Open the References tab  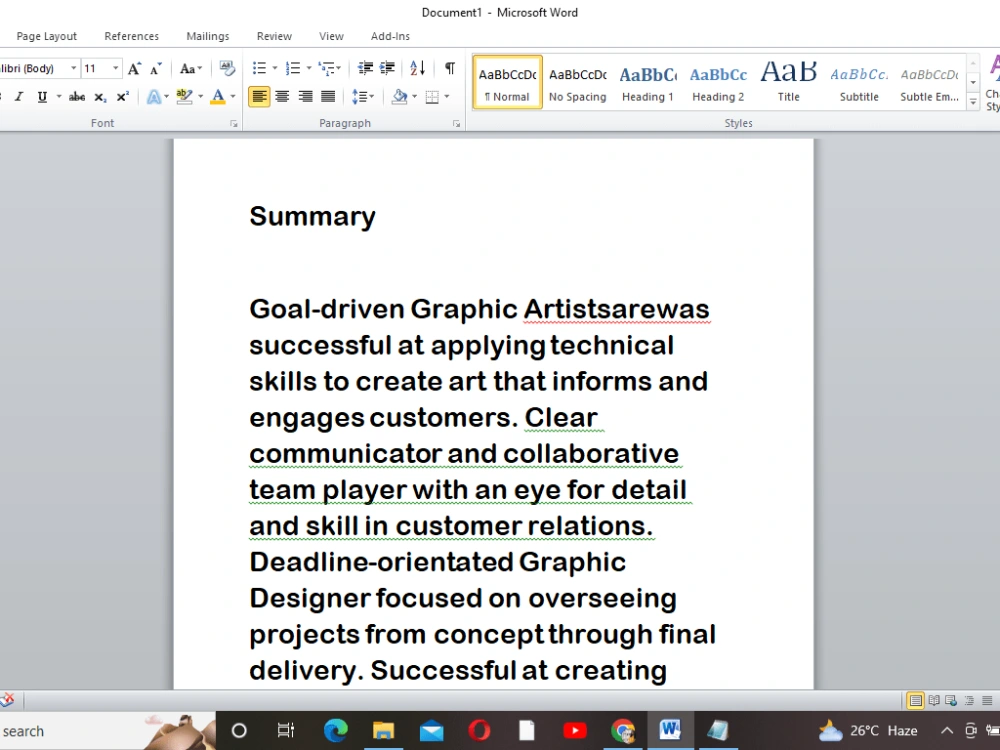131,36
